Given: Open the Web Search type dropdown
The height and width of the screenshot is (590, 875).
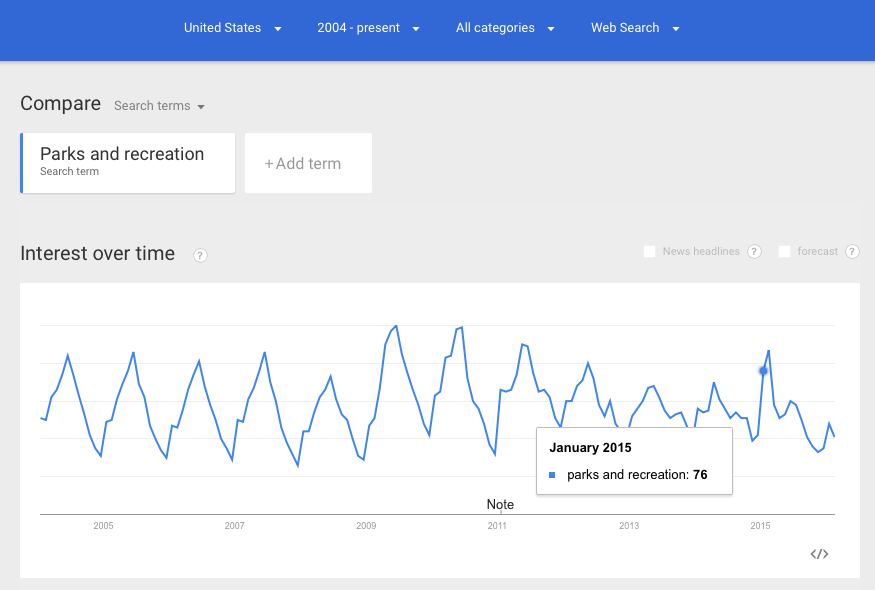Looking at the screenshot, I should (635, 28).
